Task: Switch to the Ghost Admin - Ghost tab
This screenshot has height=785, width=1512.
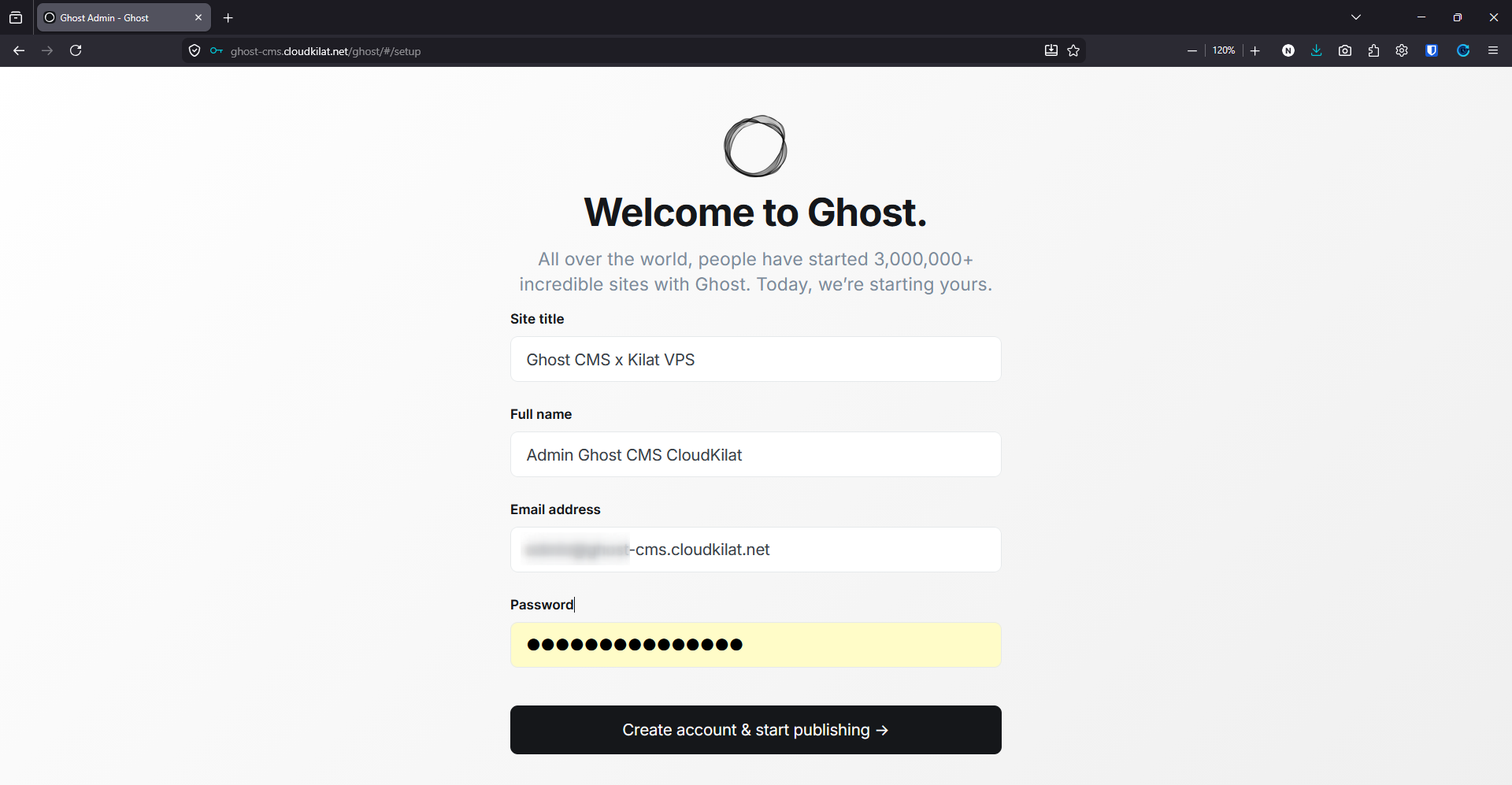Action: point(124,17)
